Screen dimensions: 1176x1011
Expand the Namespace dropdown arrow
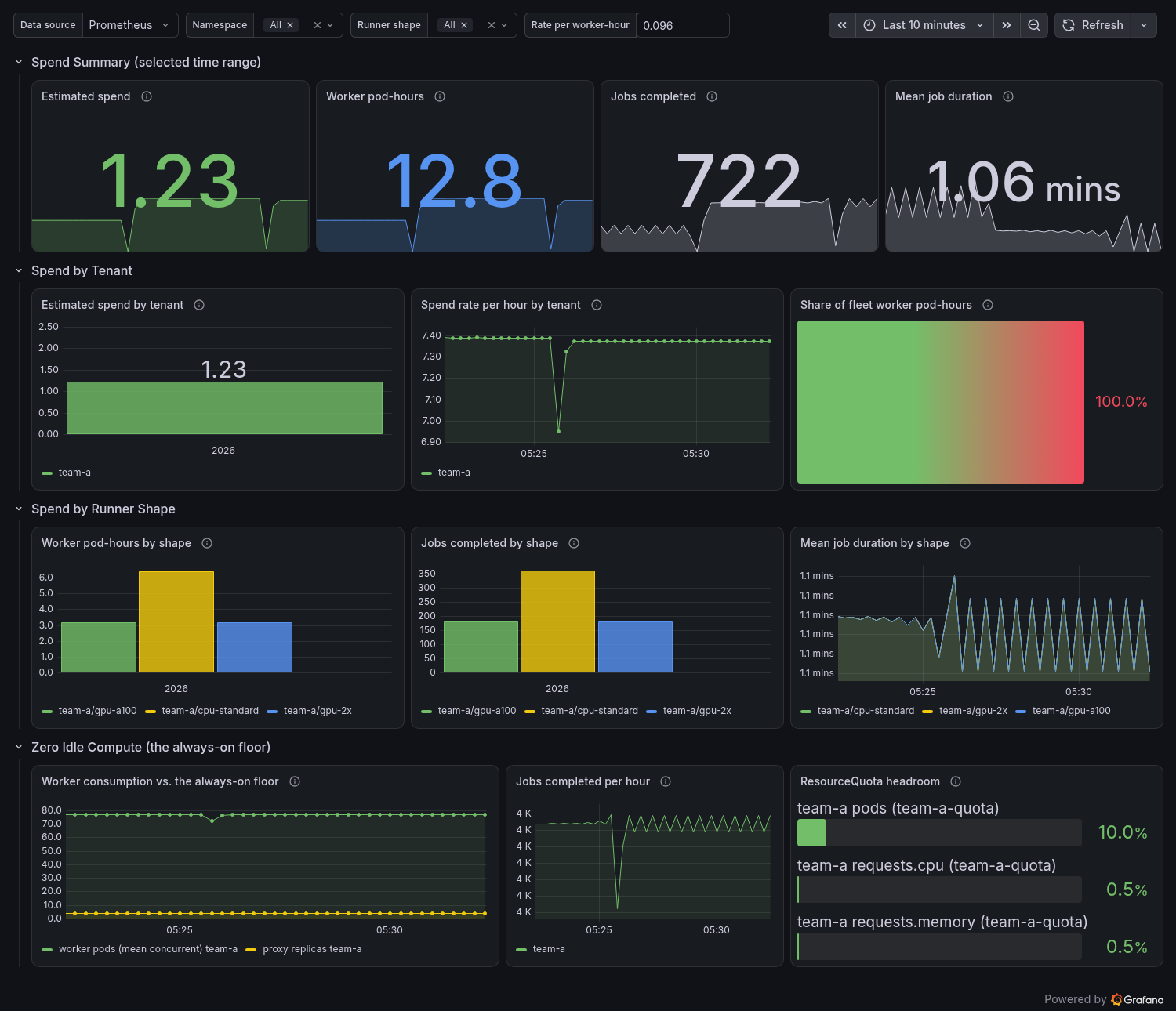click(x=330, y=25)
